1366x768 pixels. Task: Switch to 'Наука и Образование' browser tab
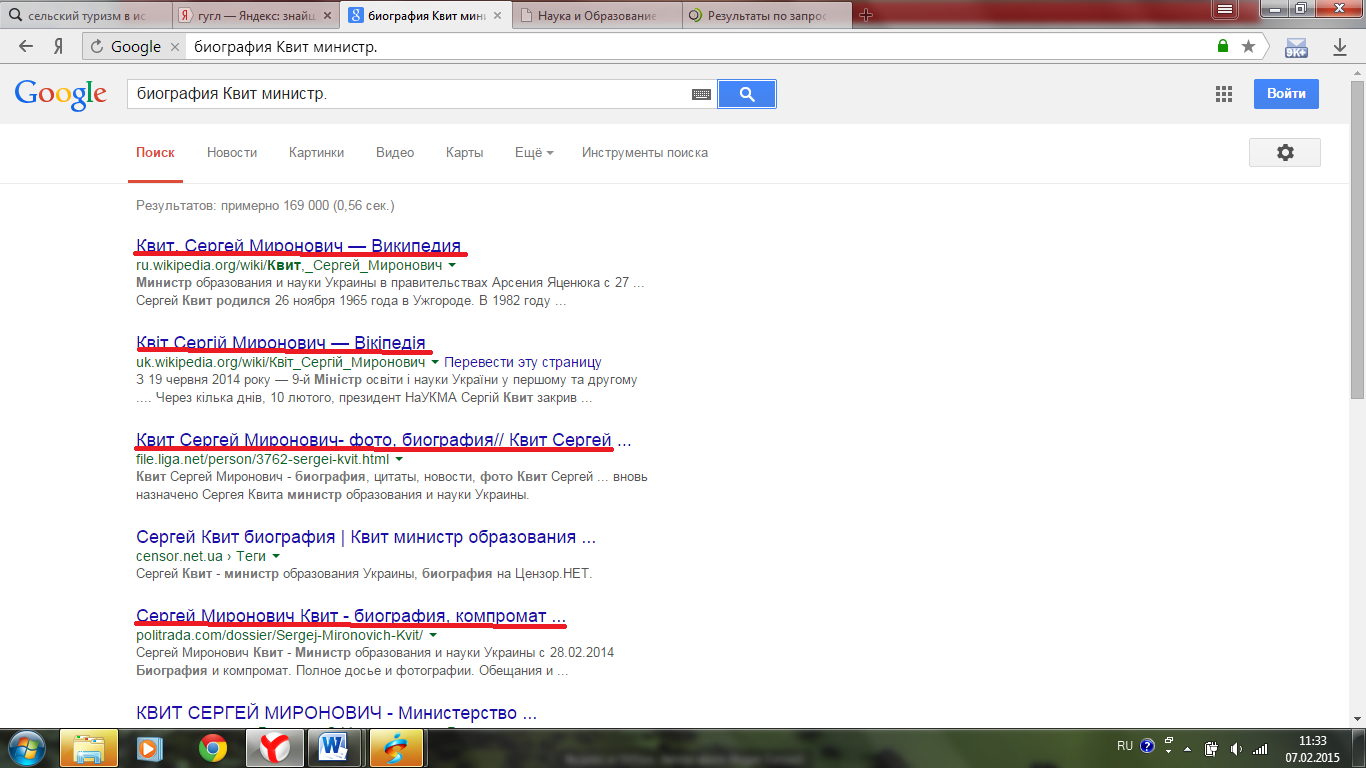pos(597,16)
